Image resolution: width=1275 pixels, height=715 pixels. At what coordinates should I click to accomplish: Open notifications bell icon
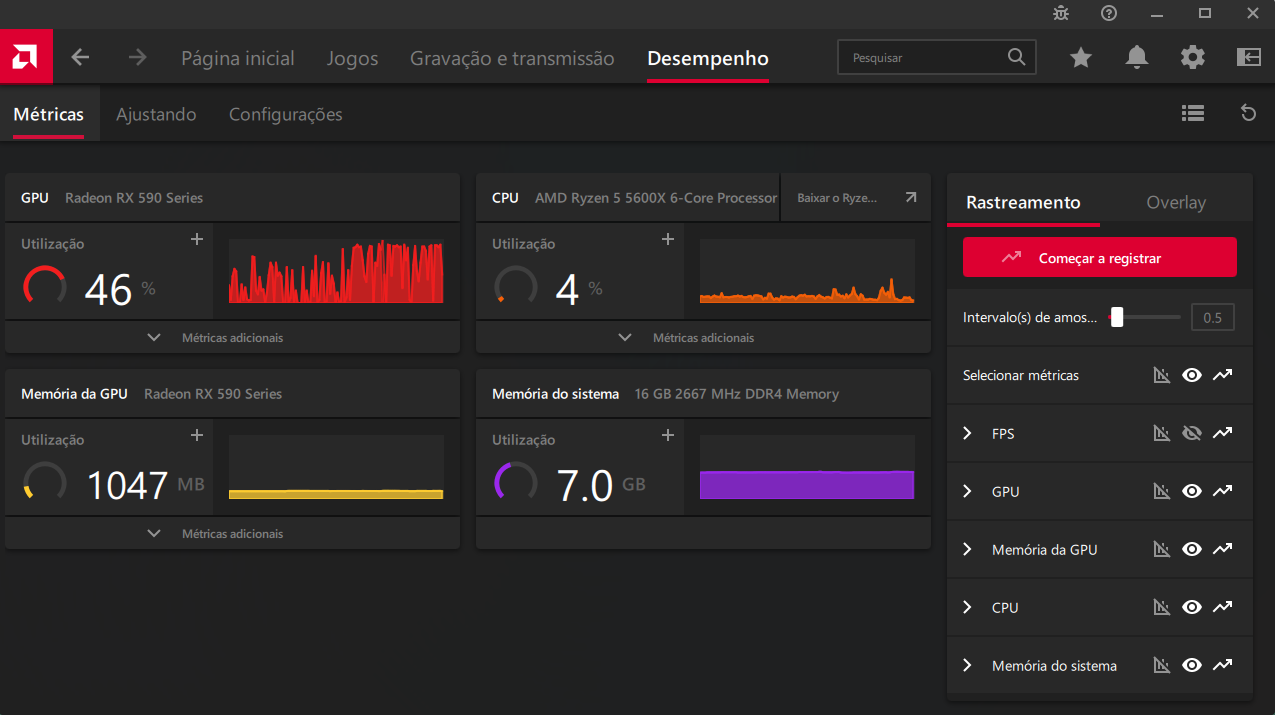1137,58
